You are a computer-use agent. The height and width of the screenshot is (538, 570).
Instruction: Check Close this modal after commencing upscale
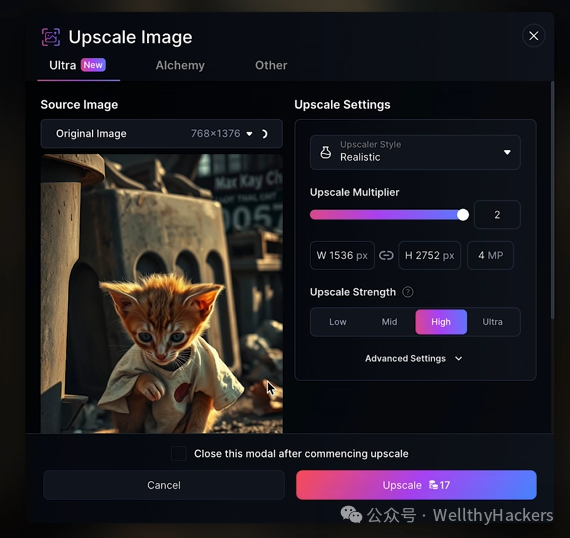[178, 454]
